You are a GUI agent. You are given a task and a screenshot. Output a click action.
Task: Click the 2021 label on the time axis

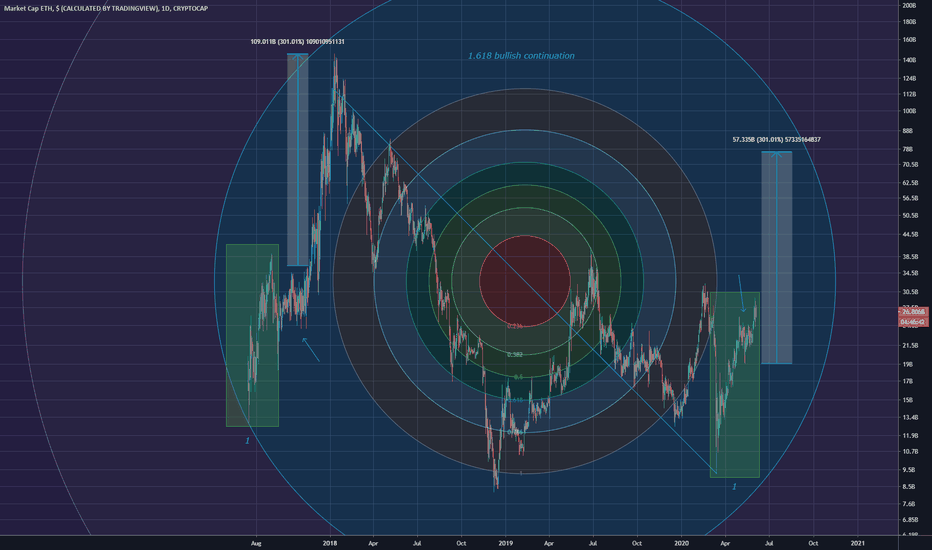tap(857, 543)
